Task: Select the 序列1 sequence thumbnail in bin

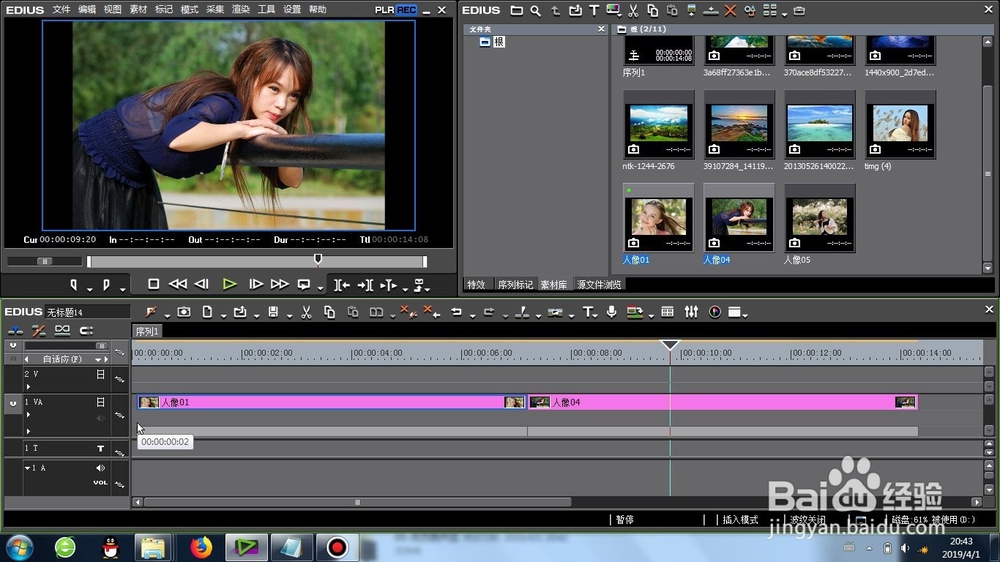Action: click(658, 51)
